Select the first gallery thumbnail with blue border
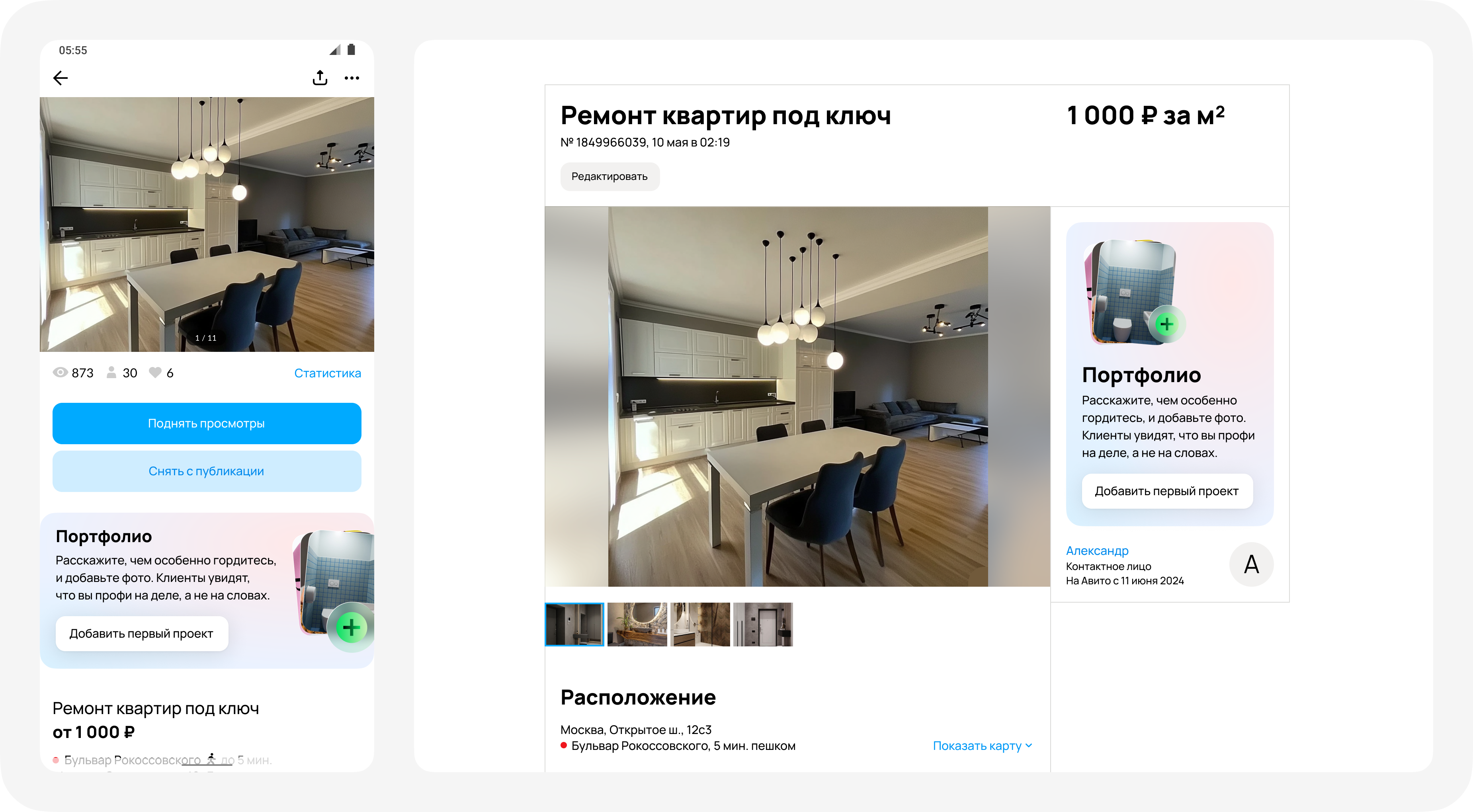The image size is (1473, 812). tap(574, 625)
